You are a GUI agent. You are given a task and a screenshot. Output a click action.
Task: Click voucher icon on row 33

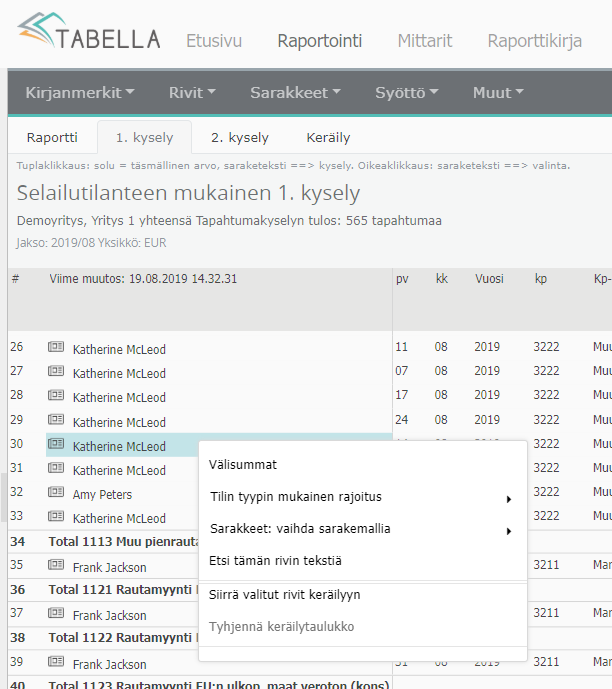(56, 517)
